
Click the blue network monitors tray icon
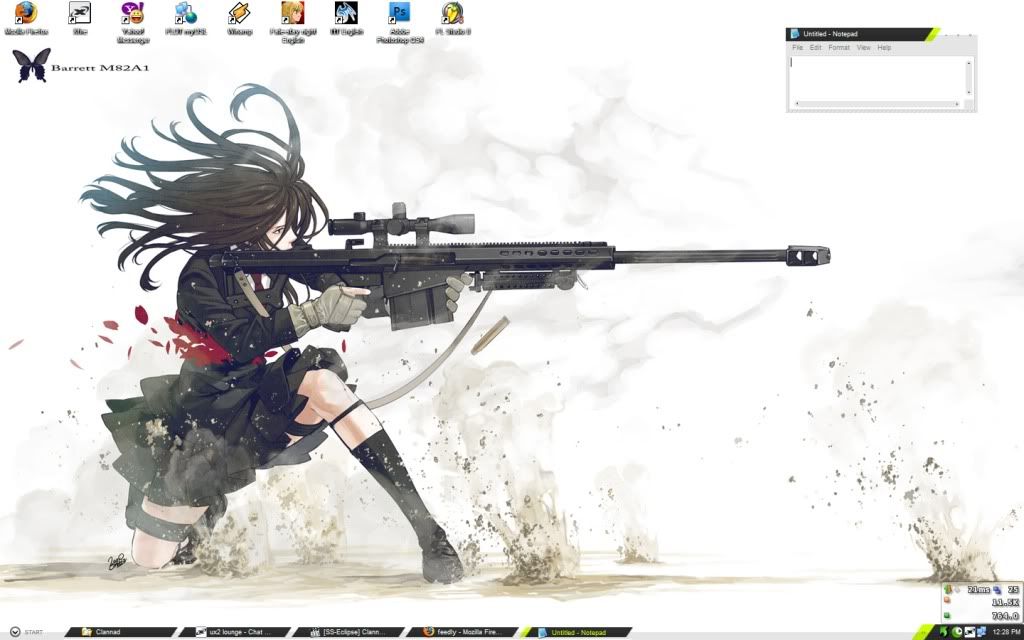click(982, 632)
